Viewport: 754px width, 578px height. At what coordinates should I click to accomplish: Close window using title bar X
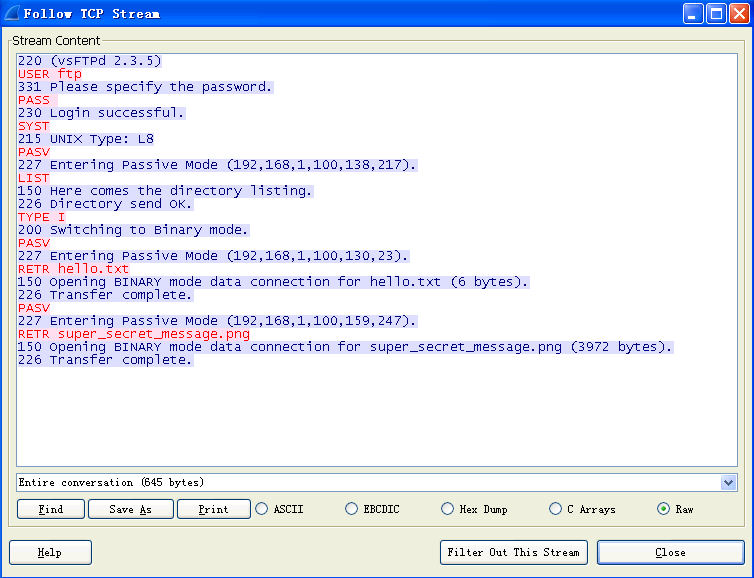740,13
